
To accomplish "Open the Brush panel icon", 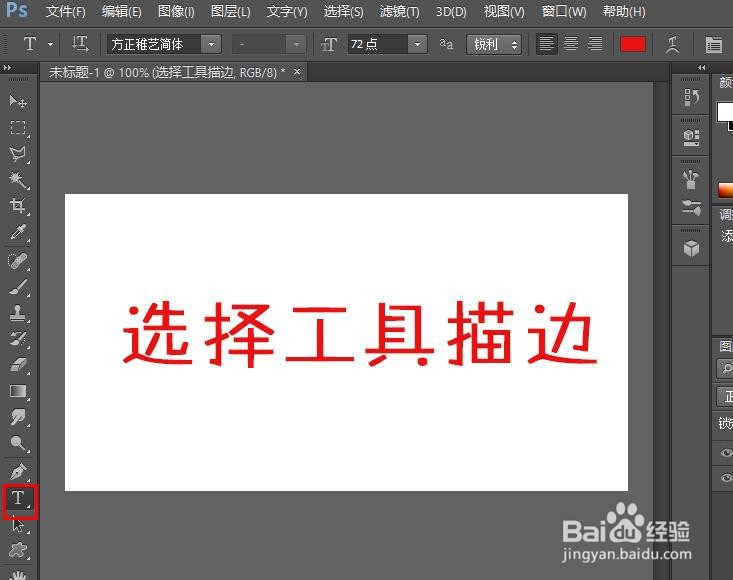I will click(691, 179).
